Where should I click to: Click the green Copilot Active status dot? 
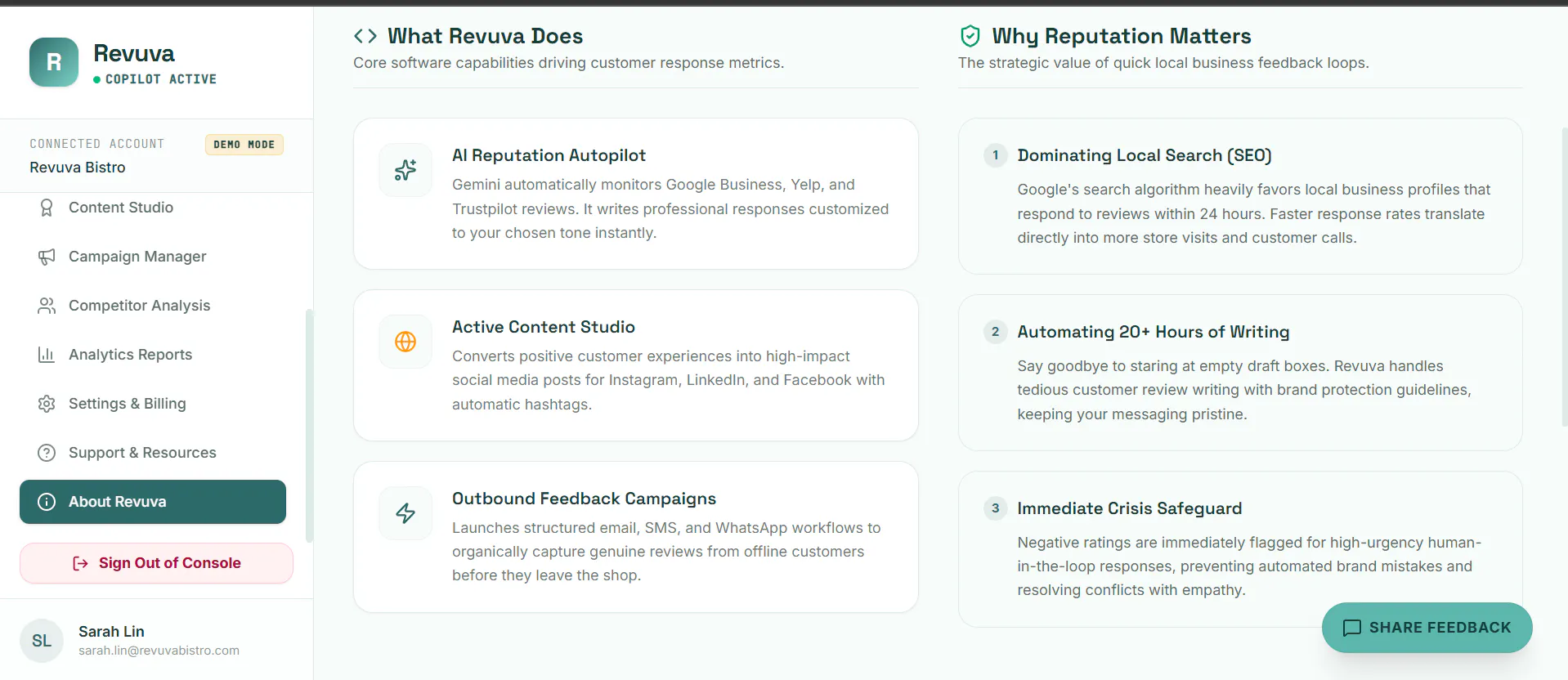tap(97, 79)
